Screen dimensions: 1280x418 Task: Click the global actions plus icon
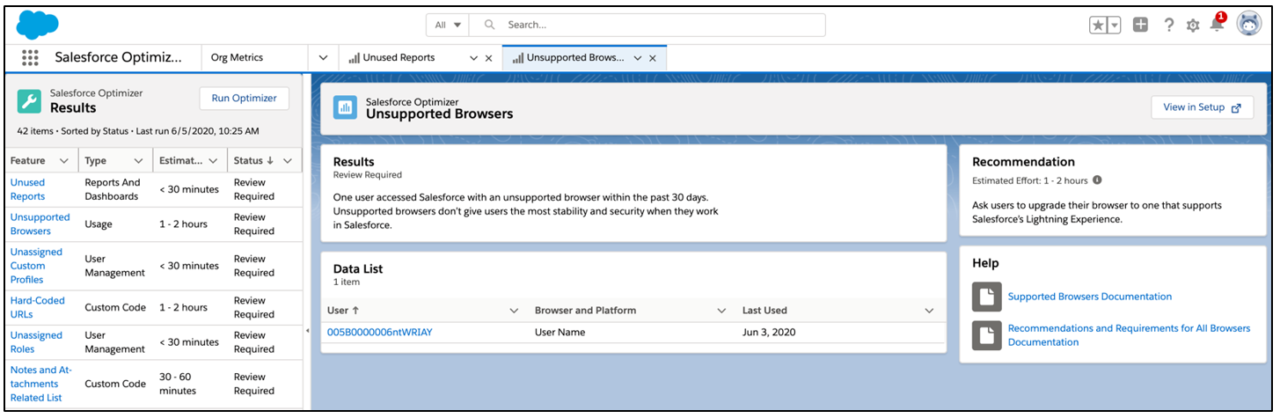click(1140, 25)
